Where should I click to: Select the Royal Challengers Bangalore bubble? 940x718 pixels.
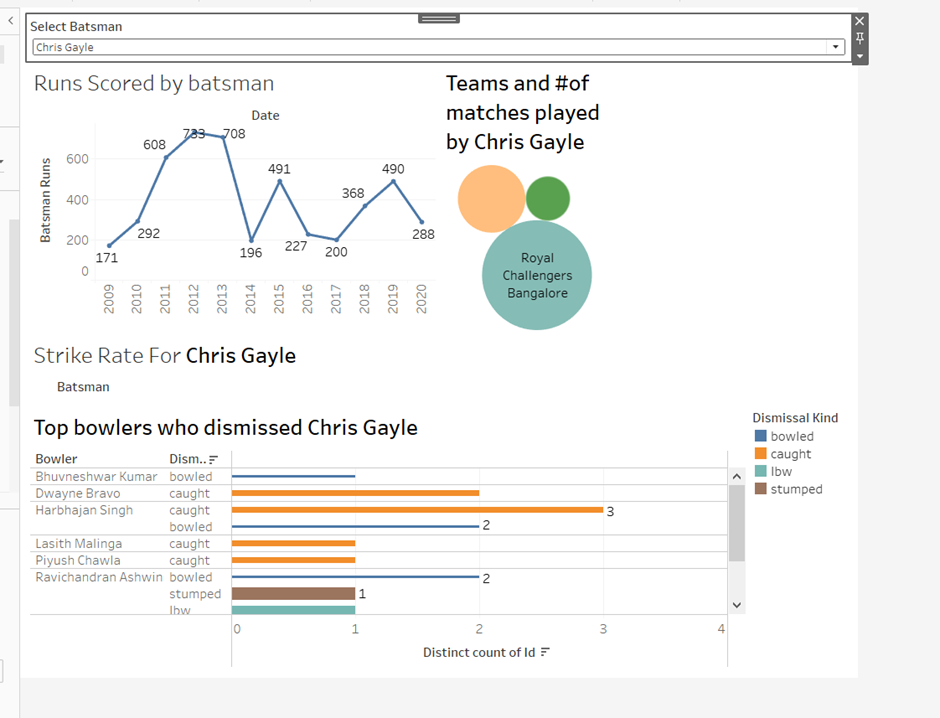537,274
